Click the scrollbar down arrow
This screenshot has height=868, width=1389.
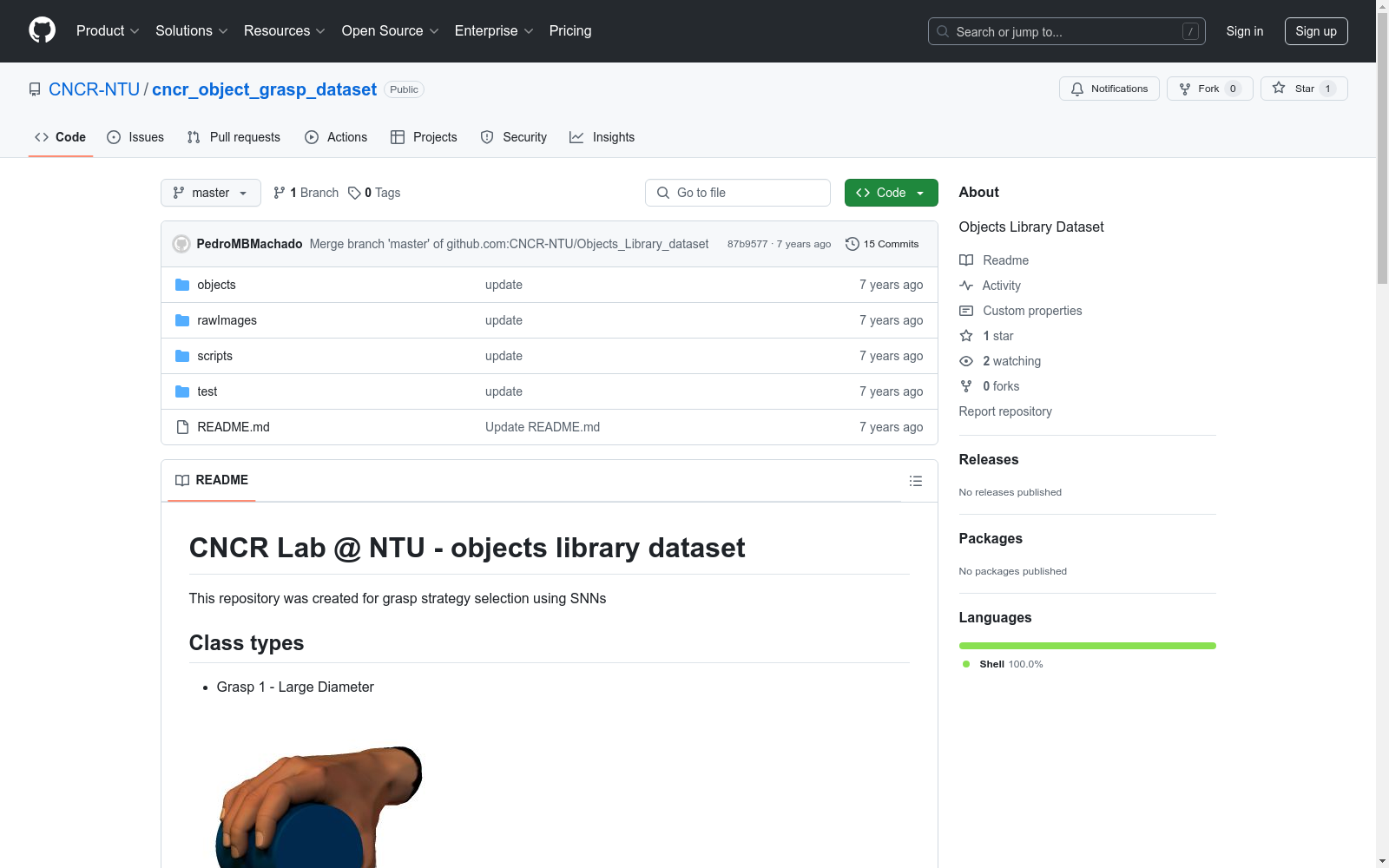(x=1382, y=861)
